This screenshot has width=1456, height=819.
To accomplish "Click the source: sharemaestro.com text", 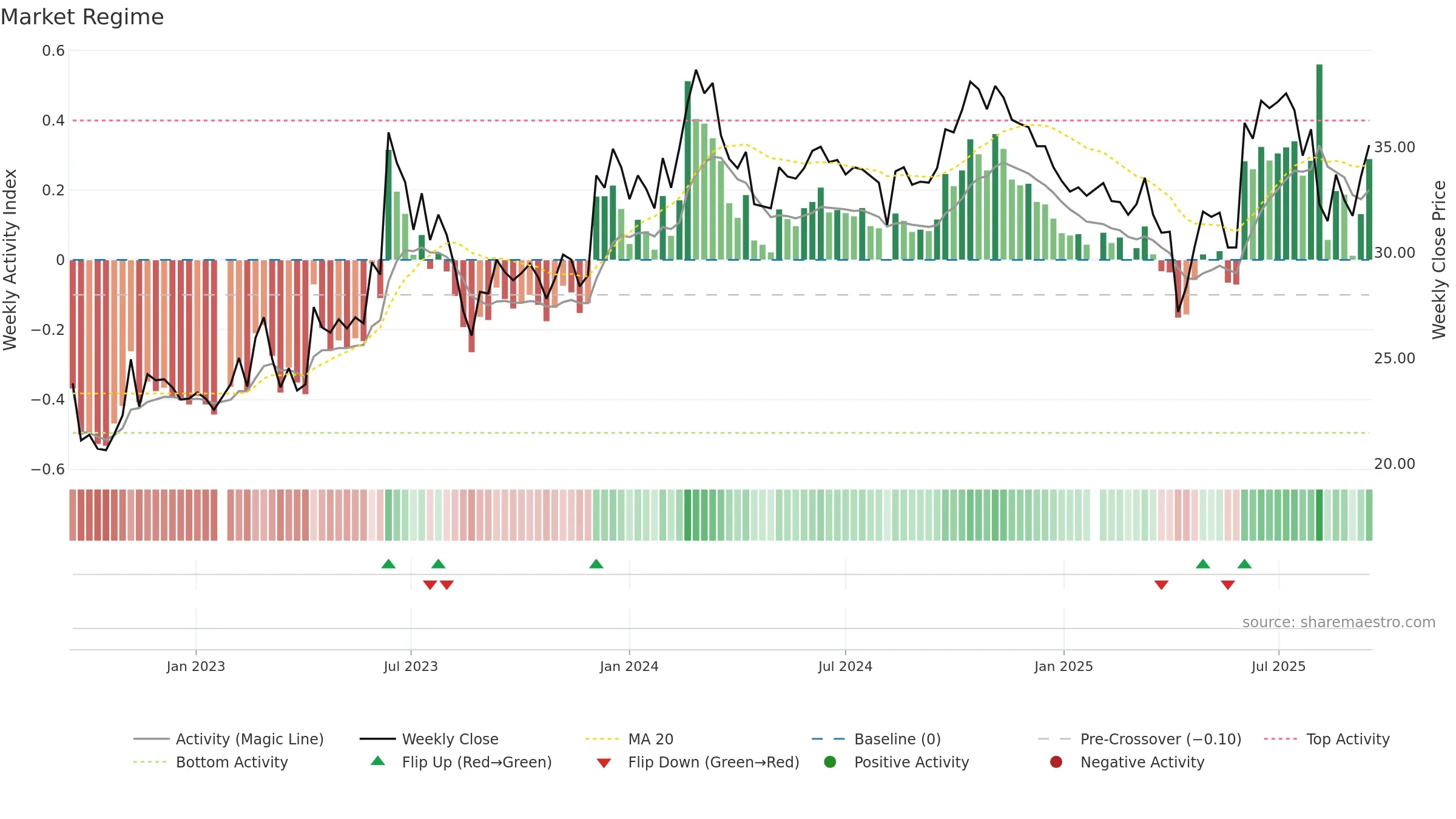I will click(1339, 622).
